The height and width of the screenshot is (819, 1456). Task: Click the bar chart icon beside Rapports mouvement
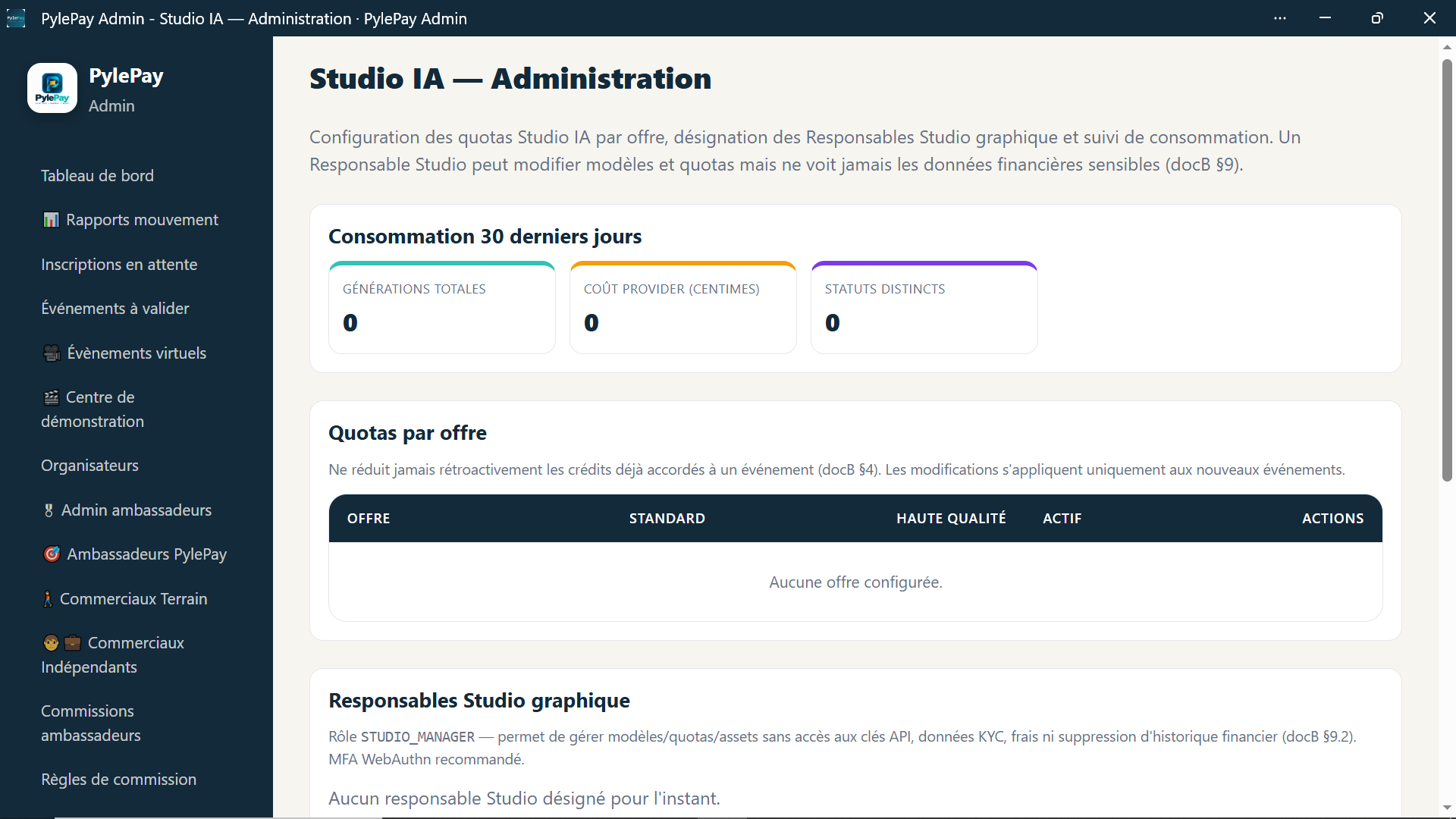tap(51, 220)
